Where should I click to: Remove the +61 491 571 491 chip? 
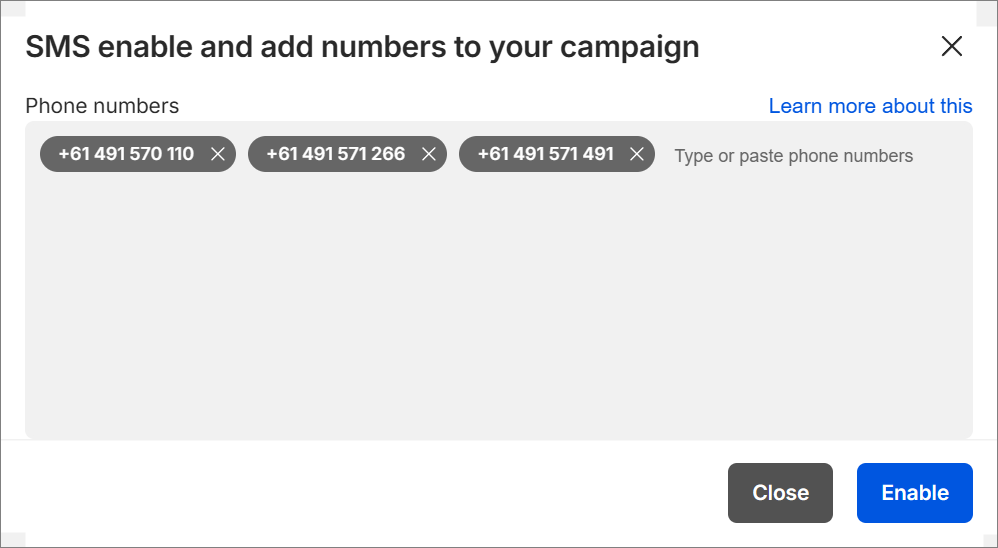pos(636,154)
